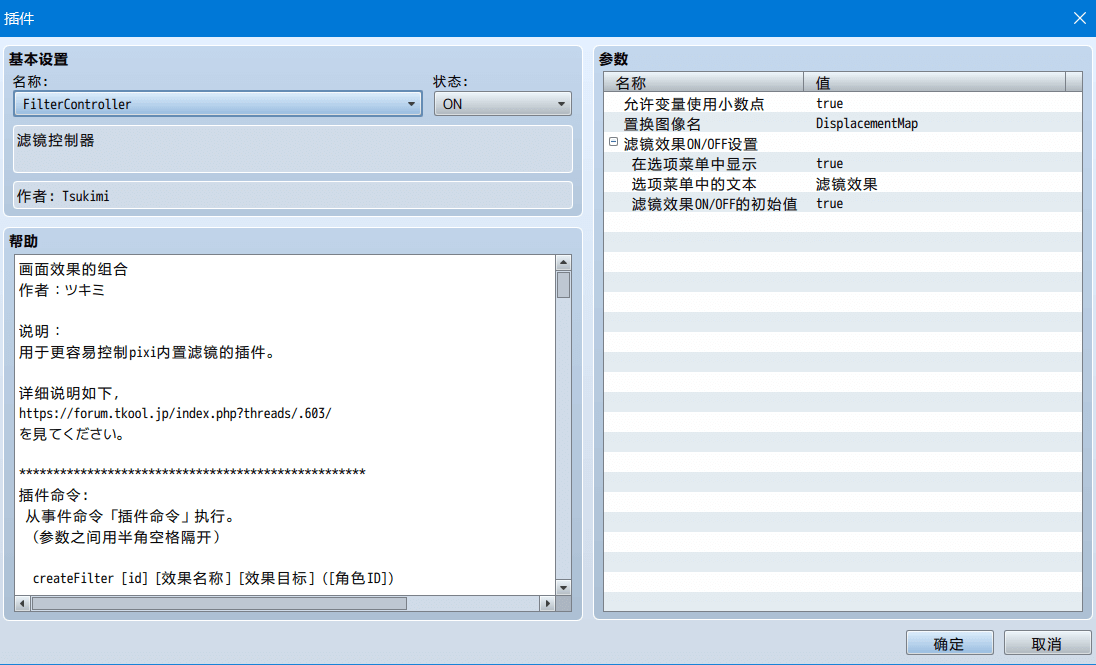Click the 画面效果的组合 line in help
The image size is (1096, 665).
pyautogui.click(x=73, y=269)
